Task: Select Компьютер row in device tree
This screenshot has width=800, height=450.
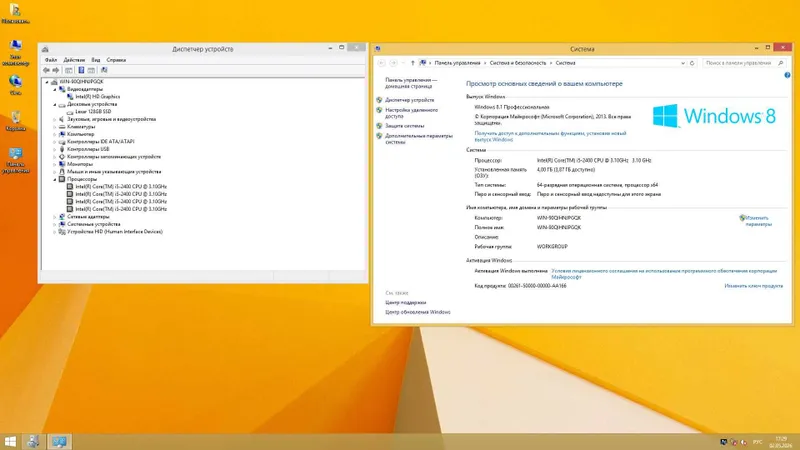Action: 81,134
